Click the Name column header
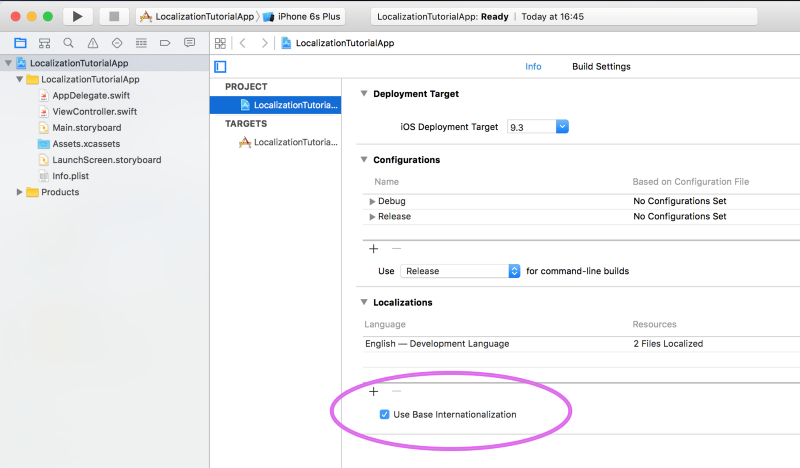The image size is (800, 468). coord(386,182)
